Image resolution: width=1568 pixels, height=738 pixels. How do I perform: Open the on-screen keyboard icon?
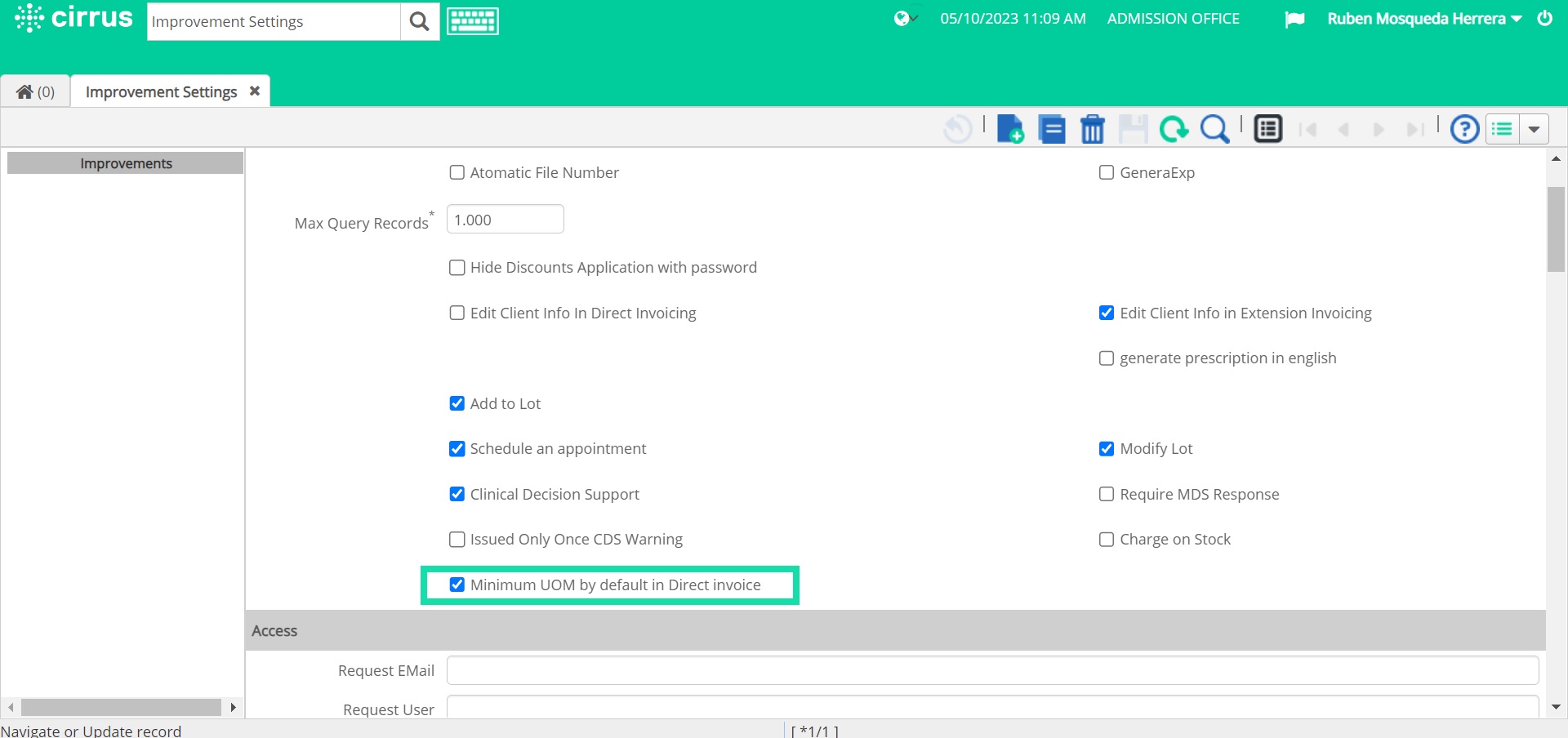[472, 20]
